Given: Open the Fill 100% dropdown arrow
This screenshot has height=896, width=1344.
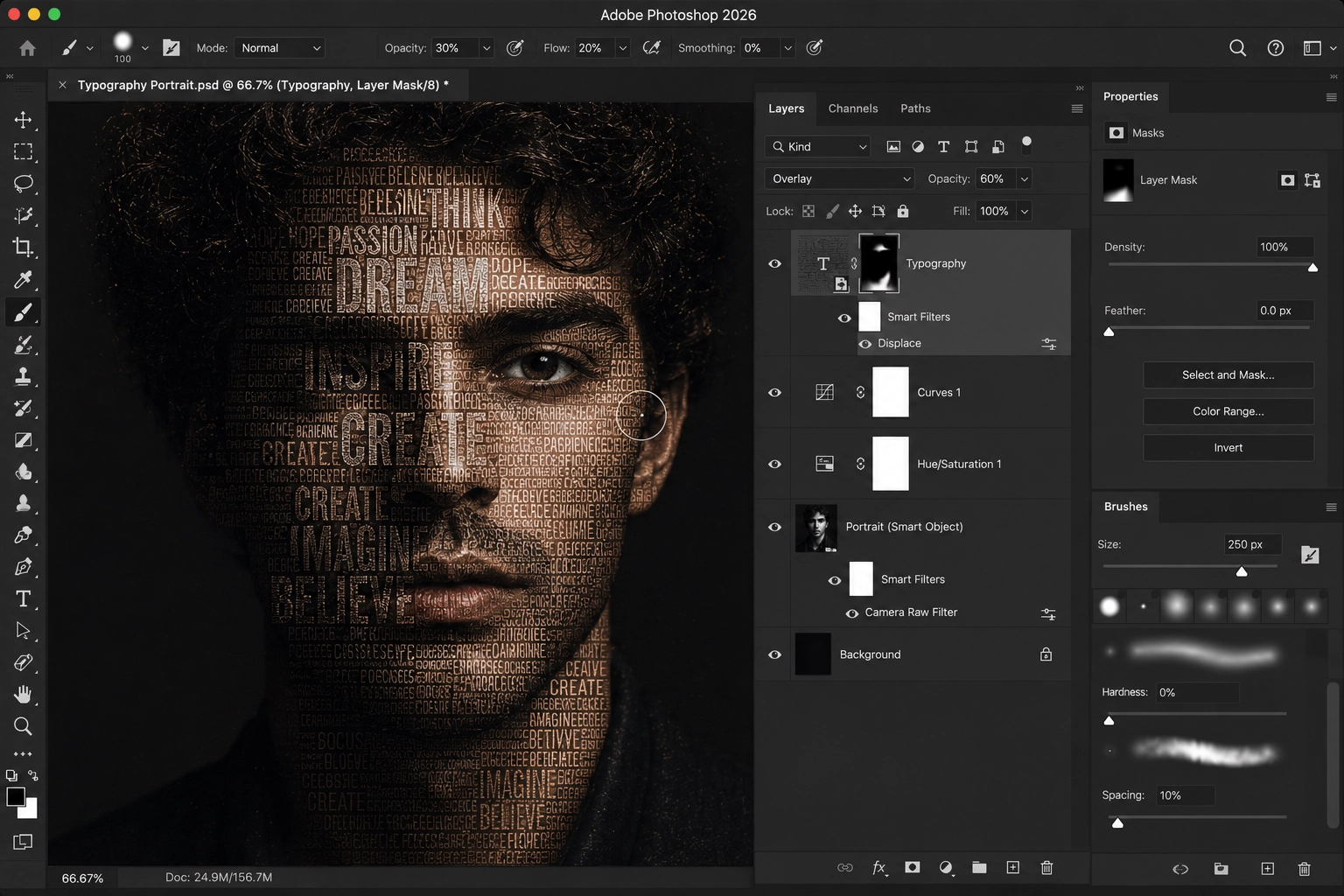Looking at the screenshot, I should pos(1025,211).
